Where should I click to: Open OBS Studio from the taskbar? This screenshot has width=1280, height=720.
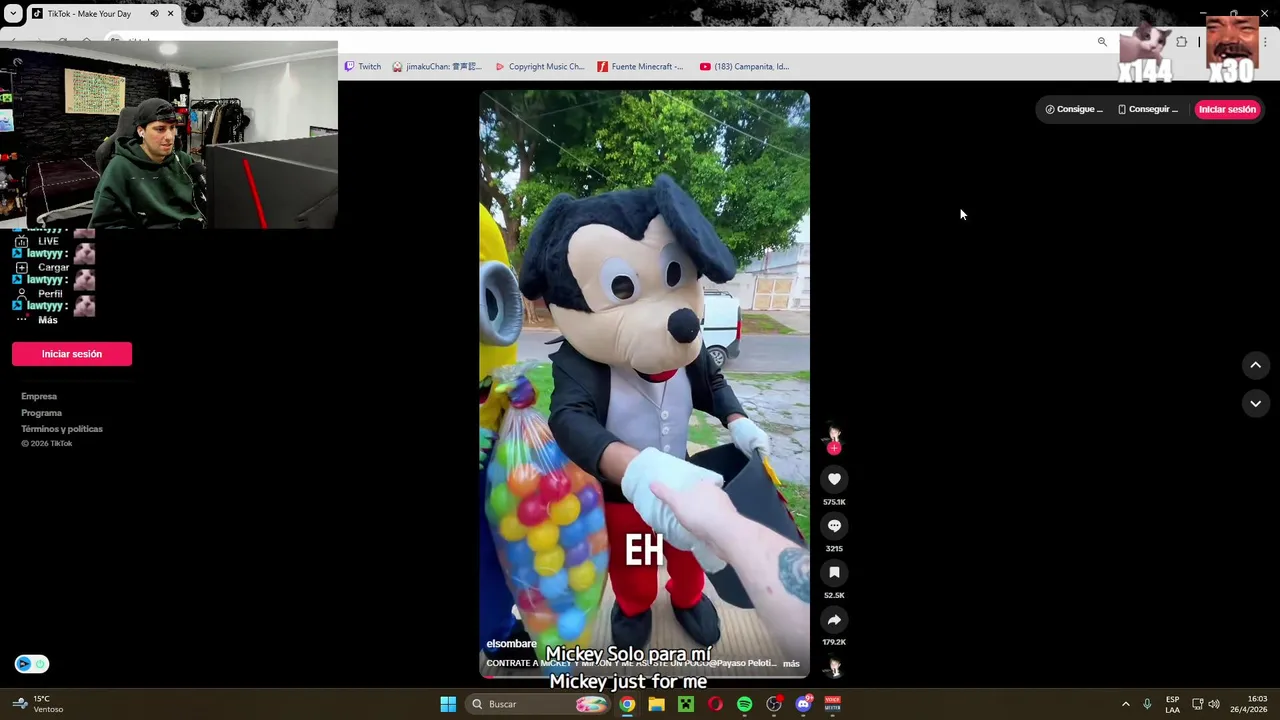(774, 704)
